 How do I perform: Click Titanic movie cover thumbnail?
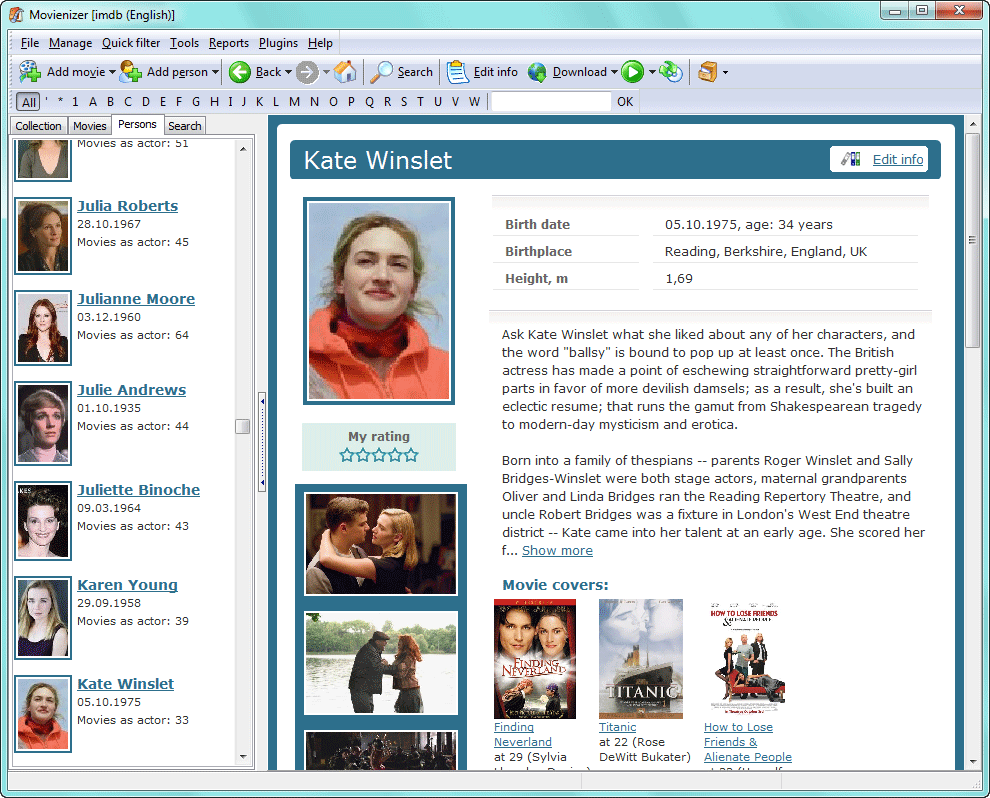tap(641, 658)
